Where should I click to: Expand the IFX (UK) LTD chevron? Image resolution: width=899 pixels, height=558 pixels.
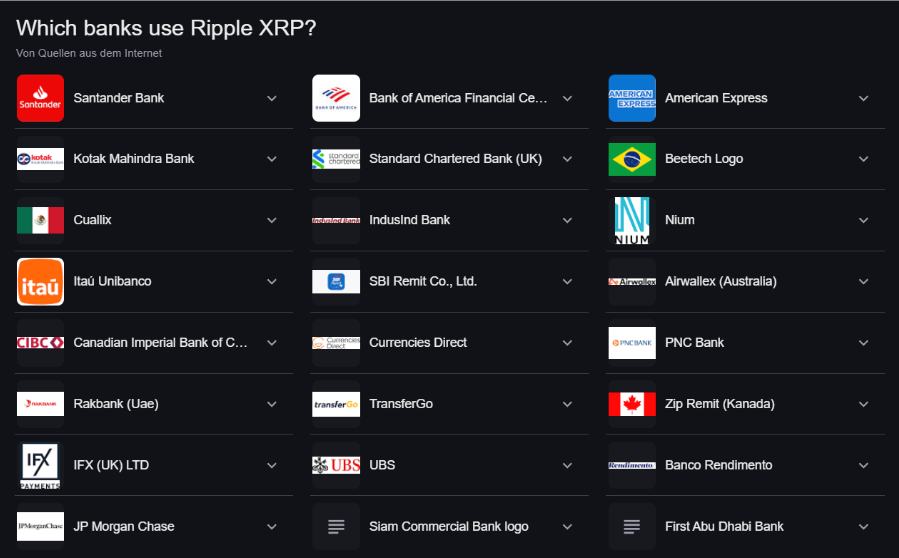pos(272,466)
